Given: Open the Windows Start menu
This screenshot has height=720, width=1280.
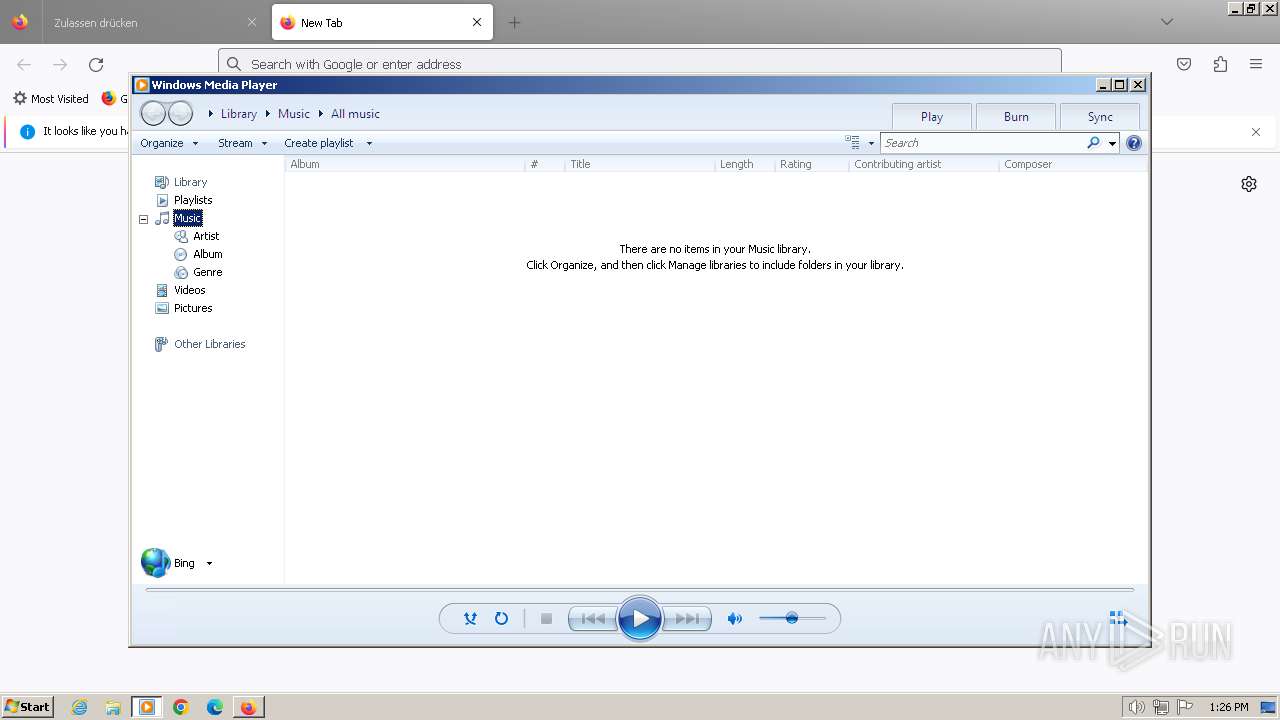Looking at the screenshot, I should tap(27, 707).
